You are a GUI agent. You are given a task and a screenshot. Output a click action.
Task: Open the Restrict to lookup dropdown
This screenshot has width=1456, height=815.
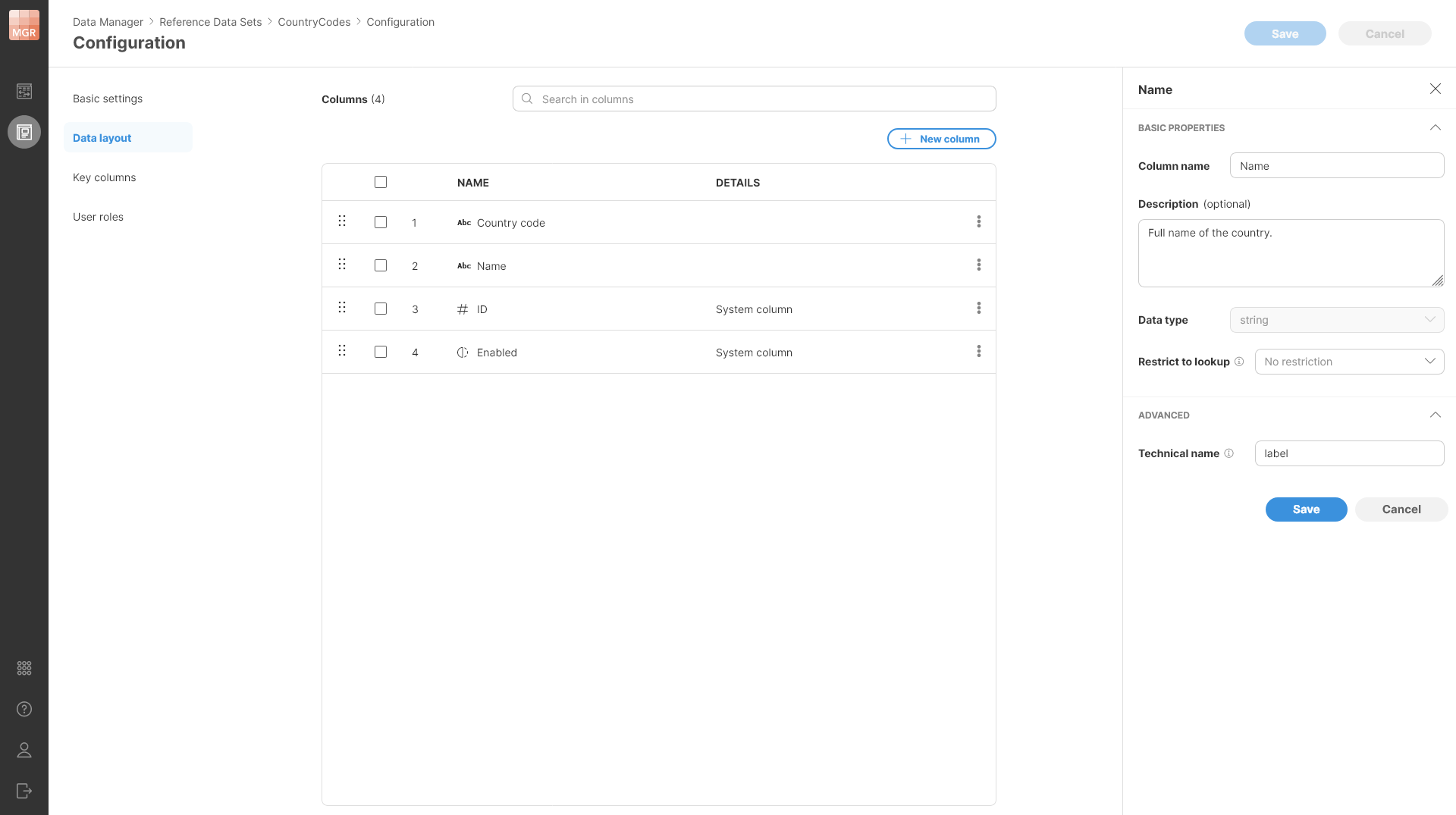coord(1349,362)
